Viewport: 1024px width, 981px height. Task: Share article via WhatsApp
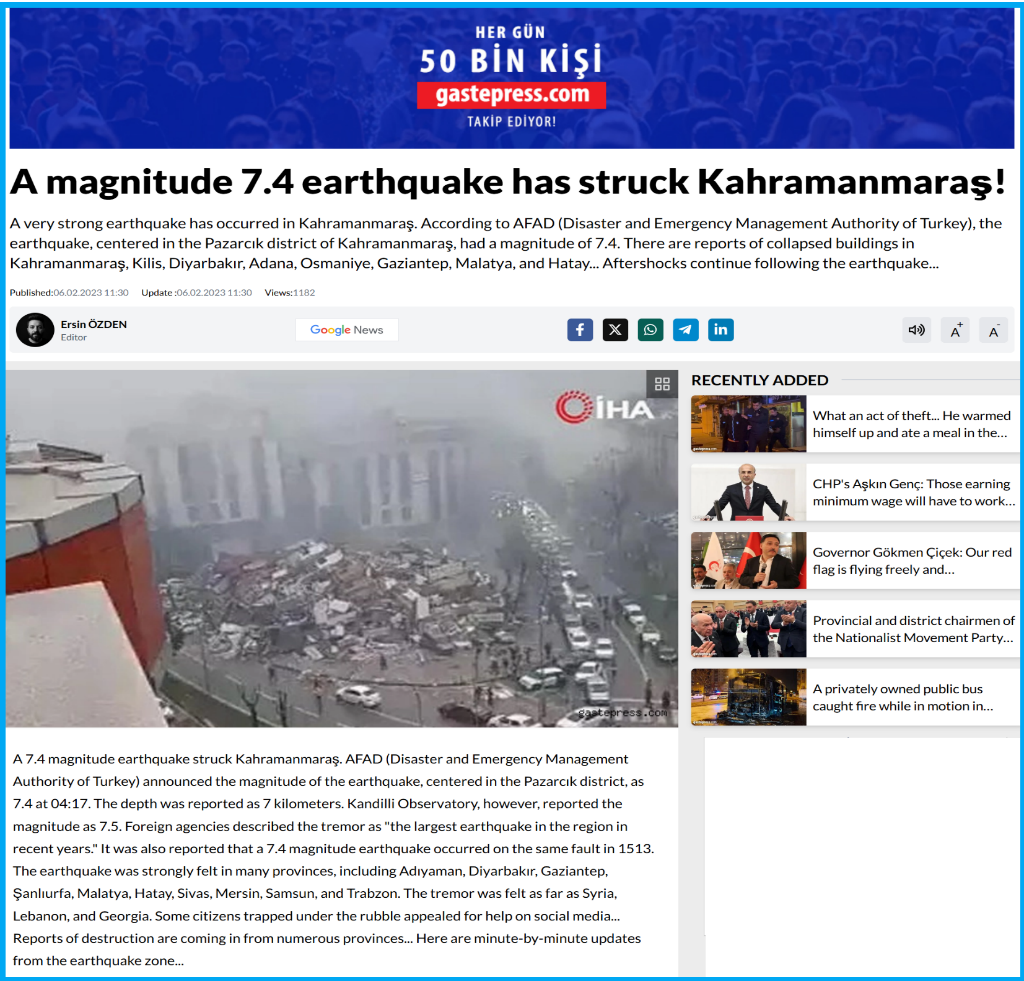click(x=650, y=330)
